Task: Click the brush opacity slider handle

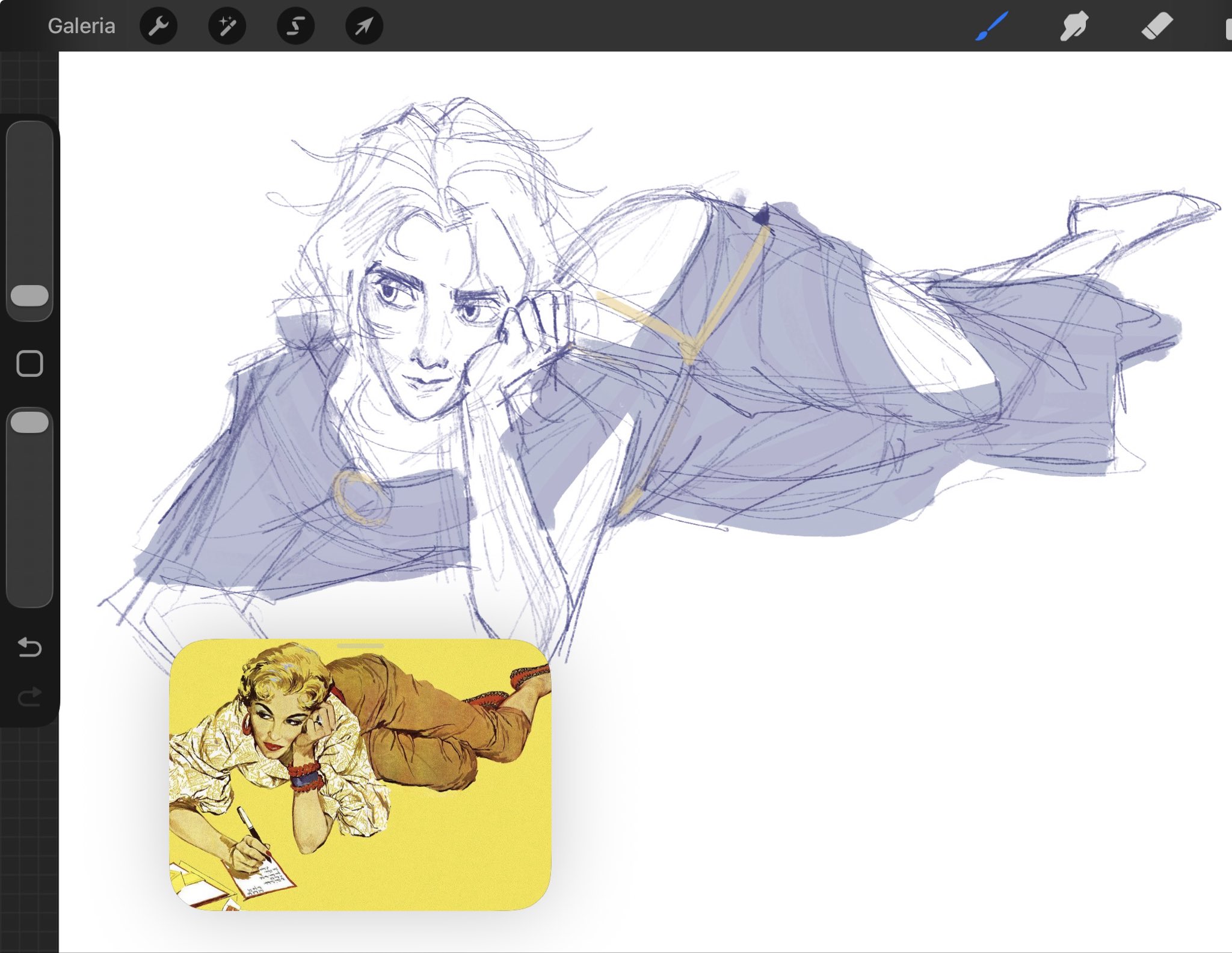Action: (x=29, y=422)
